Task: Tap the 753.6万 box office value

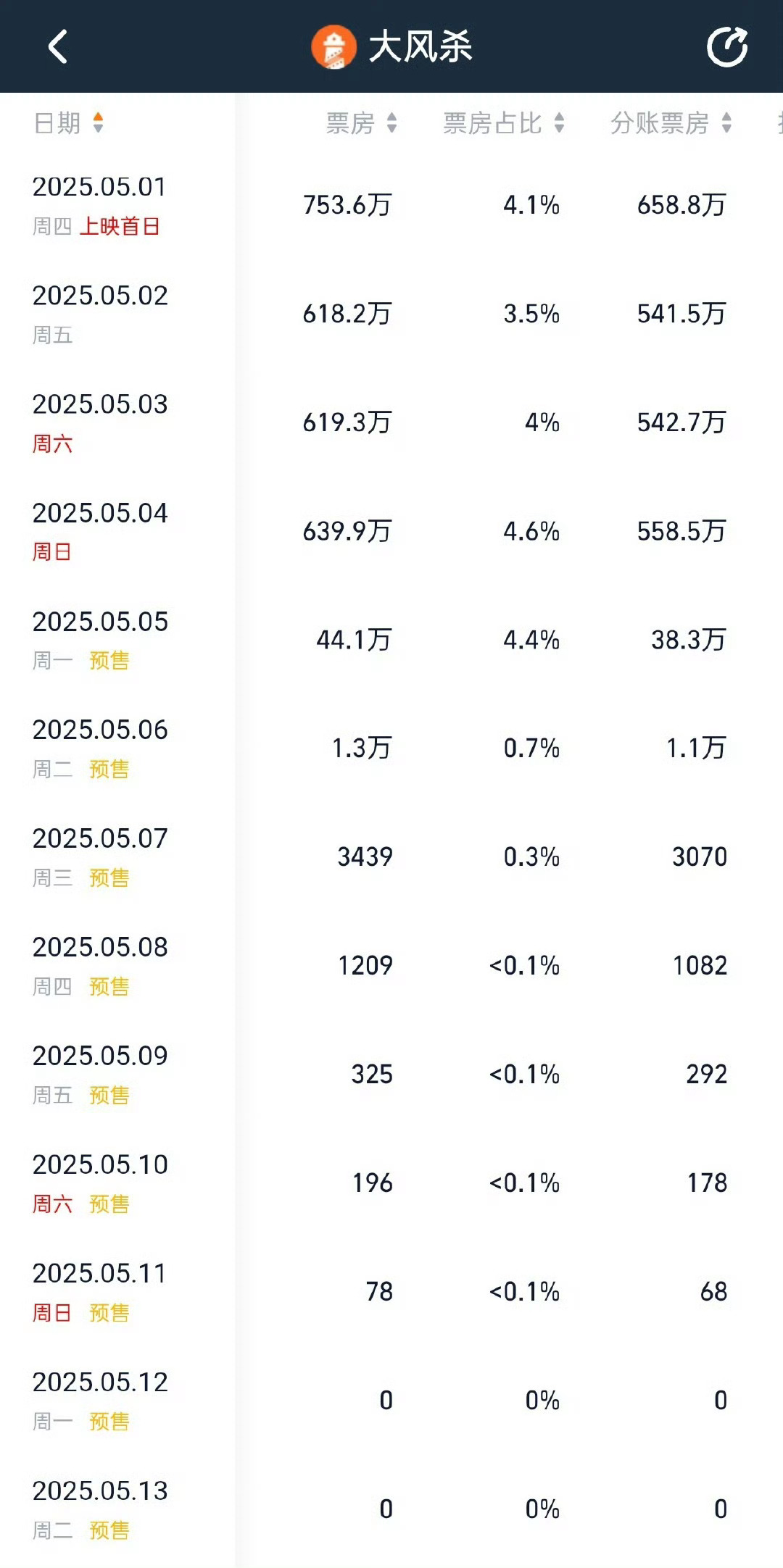Action: click(x=347, y=205)
